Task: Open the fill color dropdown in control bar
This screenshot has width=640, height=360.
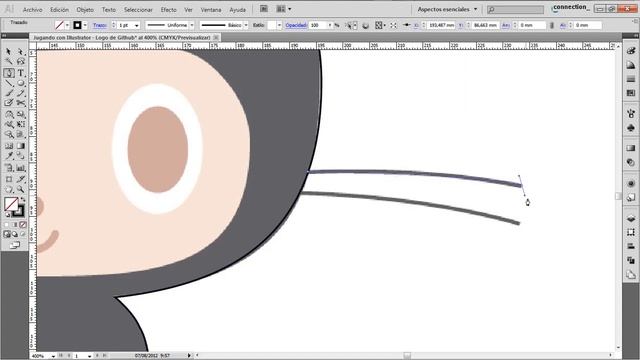Action: [x=67, y=25]
